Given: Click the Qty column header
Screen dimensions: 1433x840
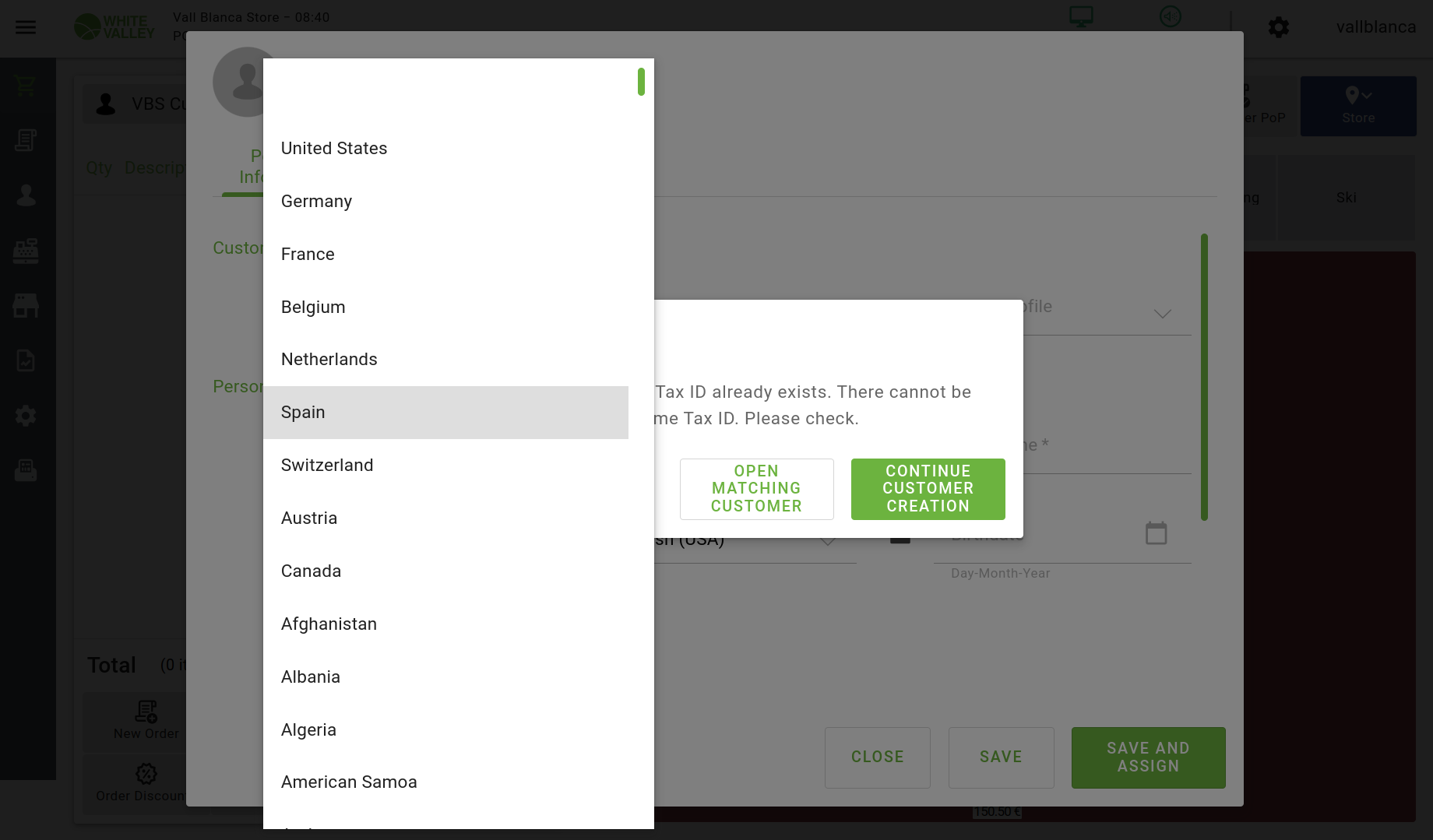Looking at the screenshot, I should click(99, 168).
